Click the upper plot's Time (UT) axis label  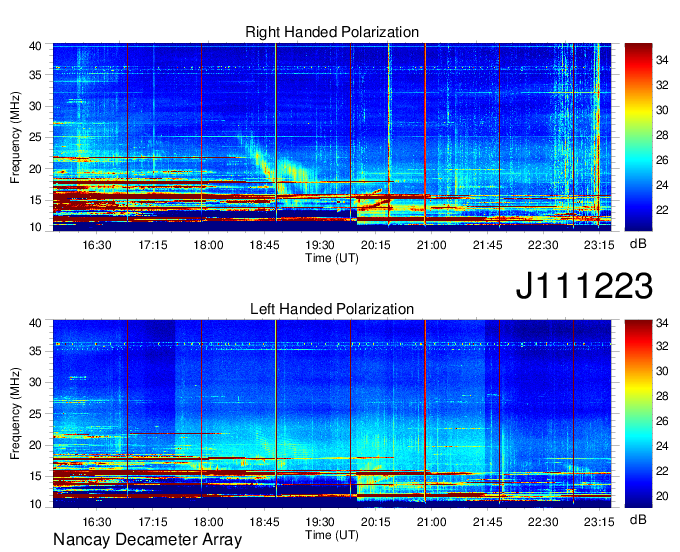pyautogui.click(x=332, y=258)
